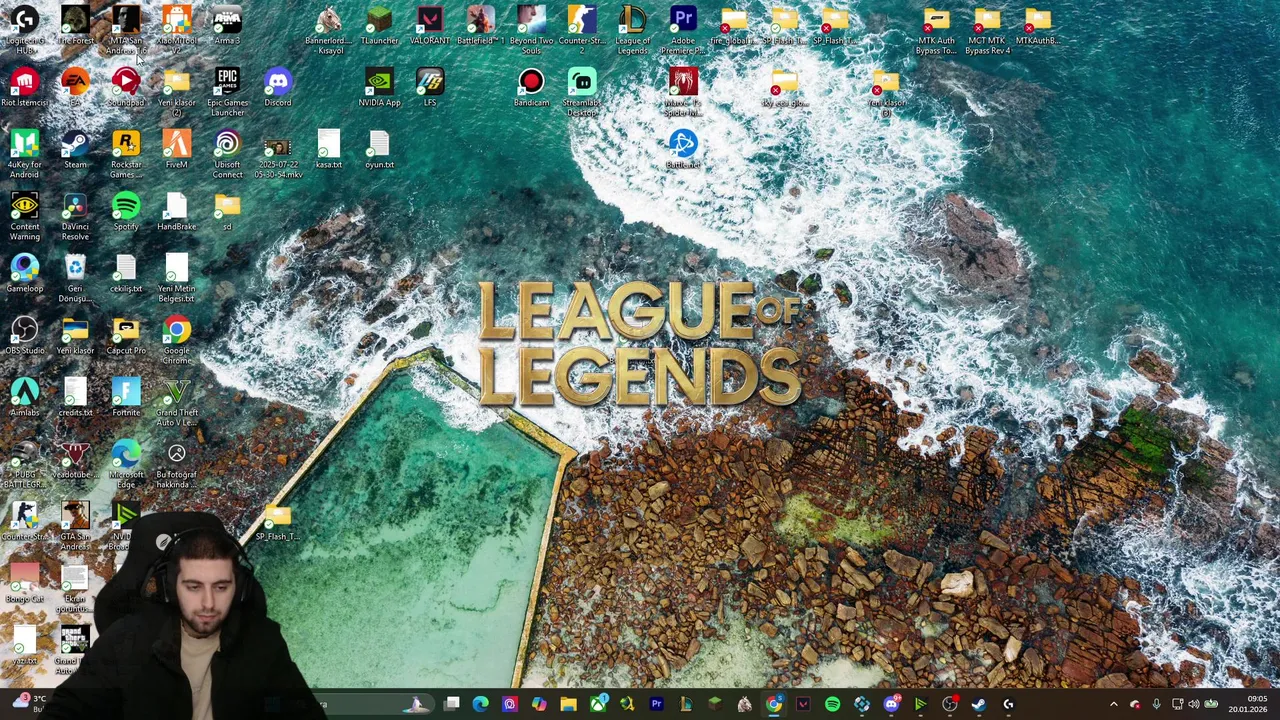Select the FiveM desktop shortcut
The width and height of the screenshot is (1280, 720).
(177, 150)
